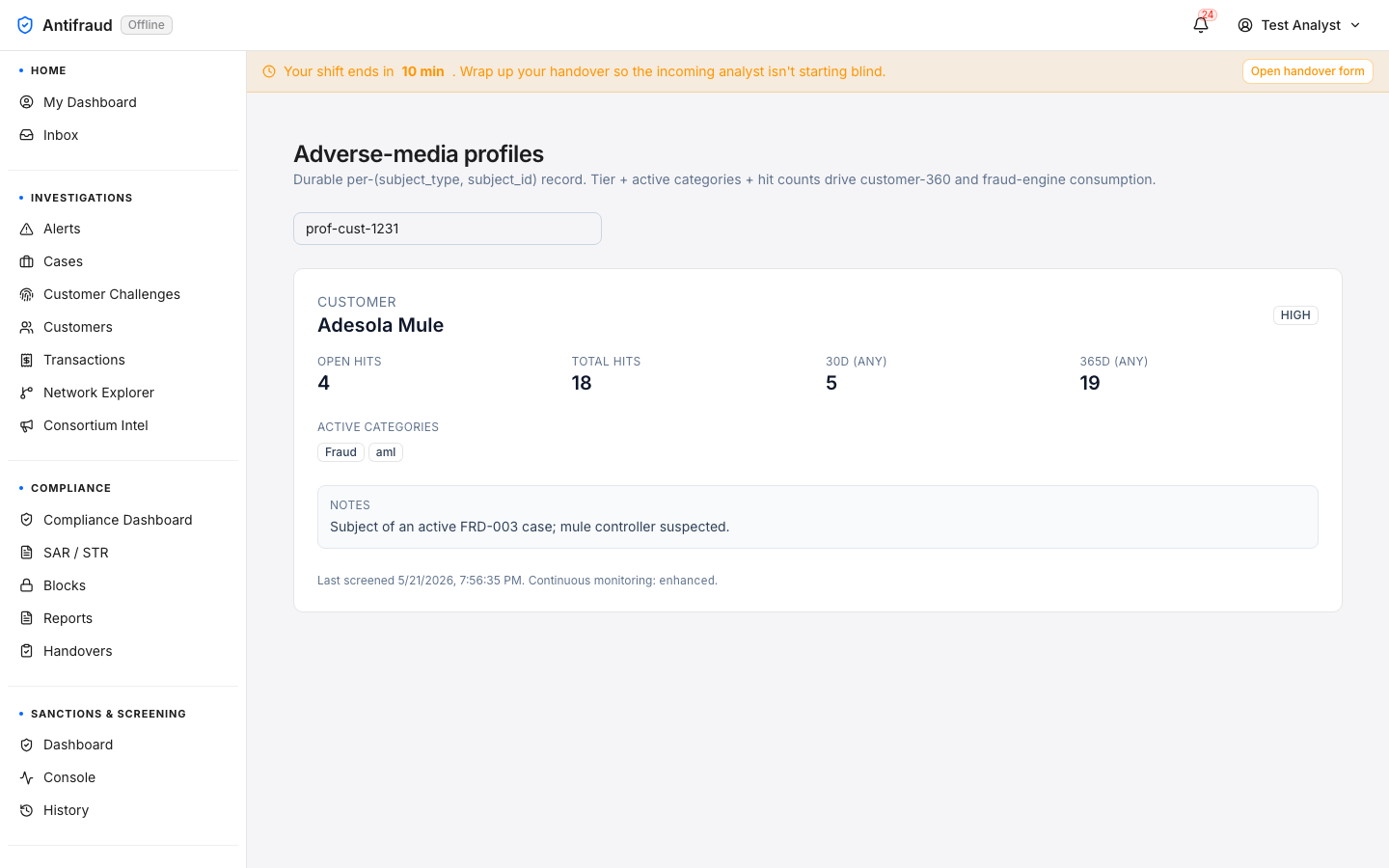Screen dimensions: 1389x868
Task: Click the Compliance Dashboard shield icon
Action: 27,520
